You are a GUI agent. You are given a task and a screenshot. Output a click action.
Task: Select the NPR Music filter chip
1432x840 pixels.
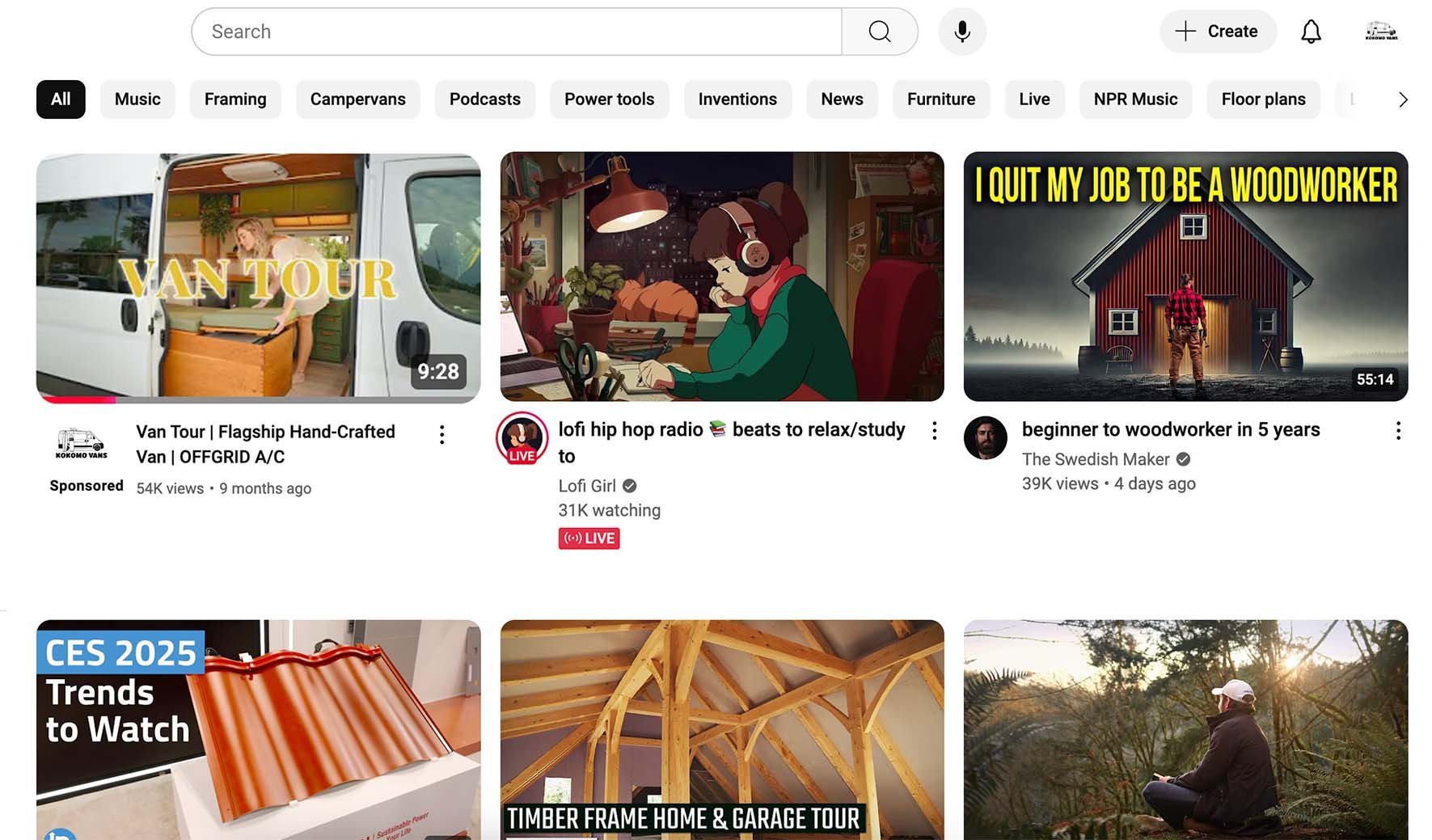pyautogui.click(x=1135, y=99)
